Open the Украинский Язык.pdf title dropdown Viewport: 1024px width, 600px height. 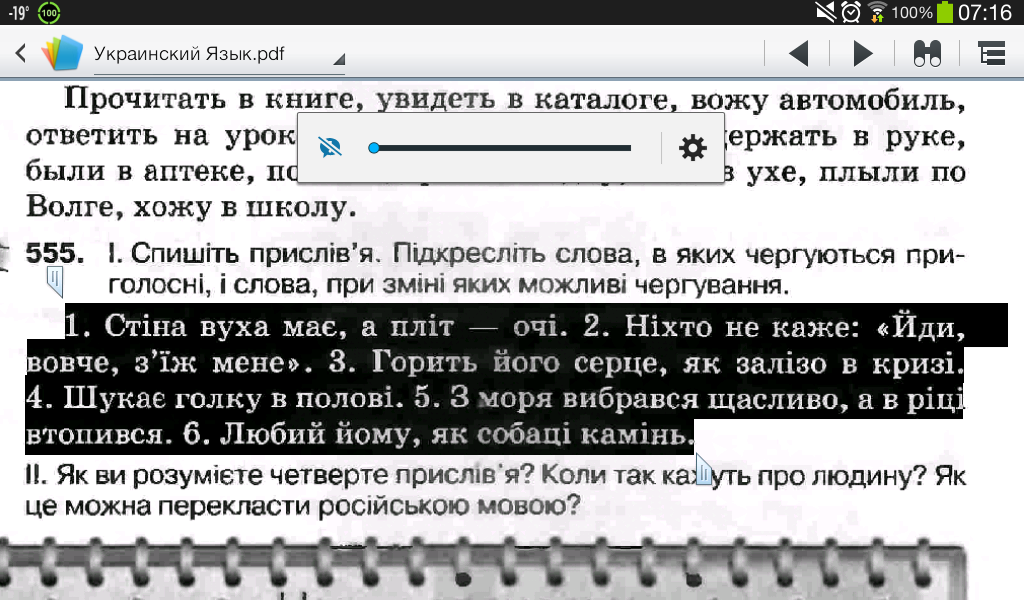click(219, 54)
